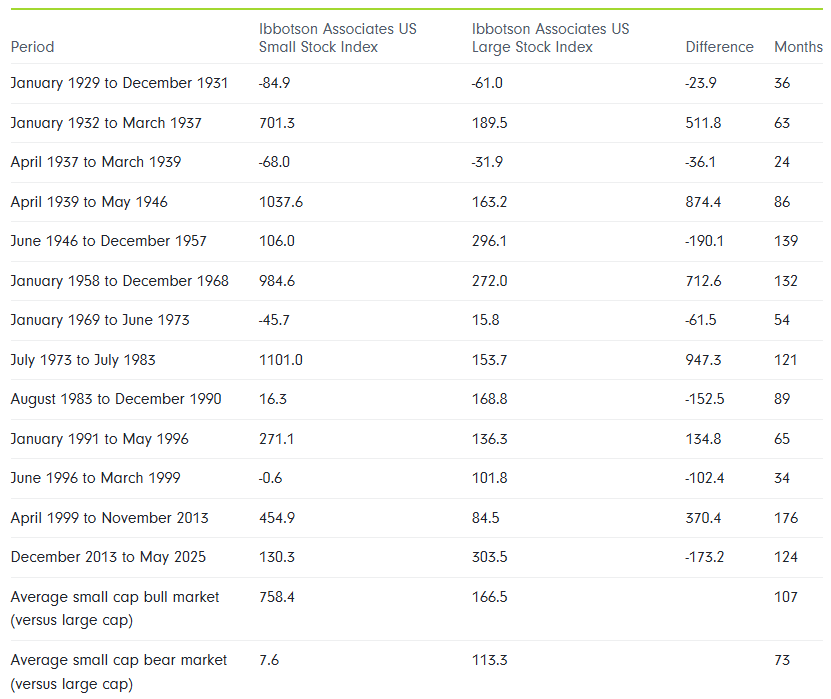Click the months value 176

[x=786, y=518]
